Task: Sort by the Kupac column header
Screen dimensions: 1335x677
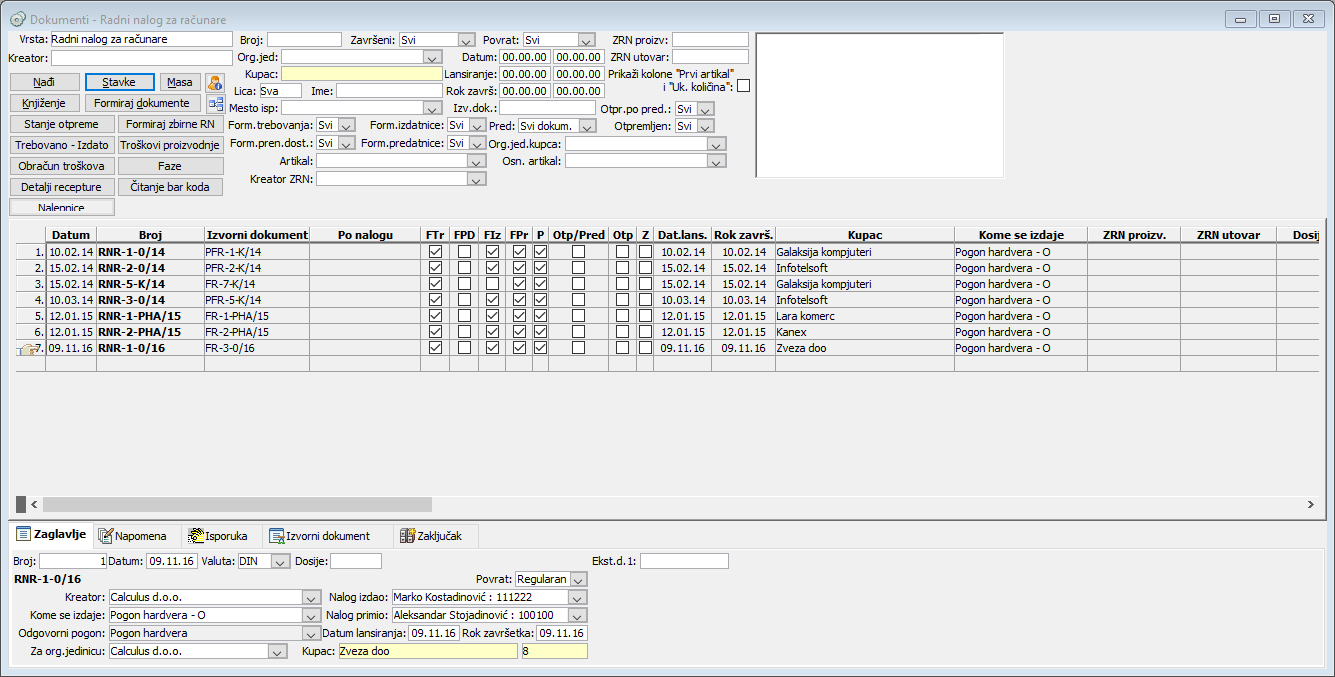Action: click(x=863, y=235)
